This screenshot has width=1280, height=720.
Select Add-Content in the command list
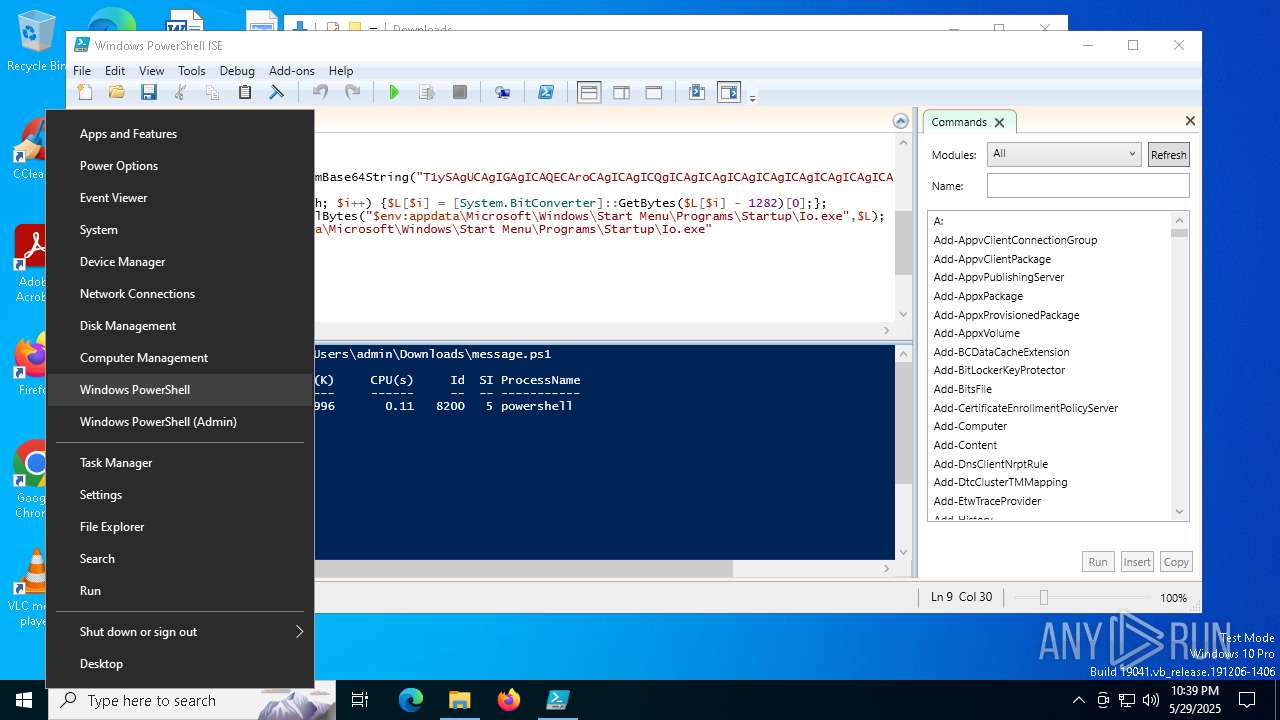(965, 445)
